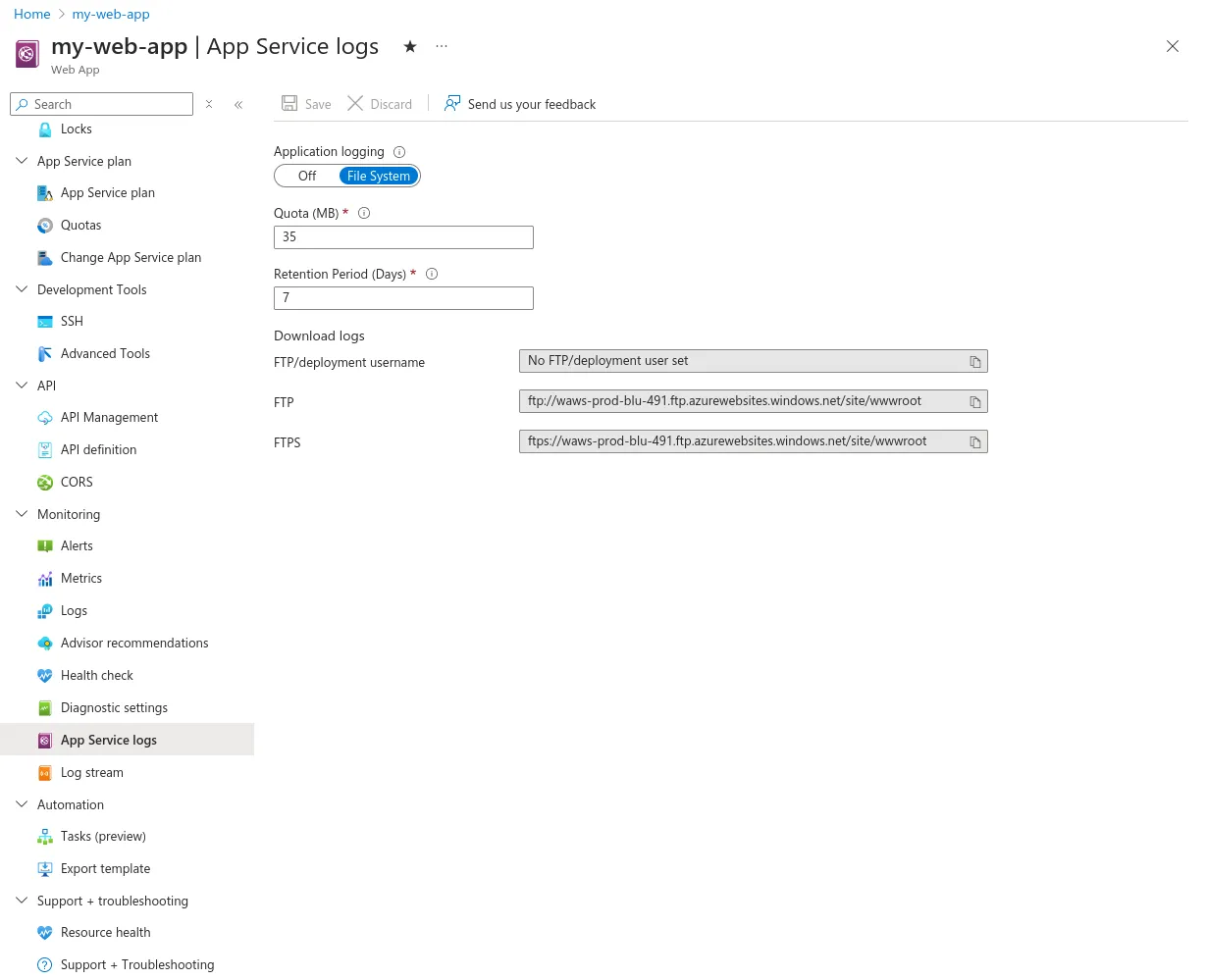
Task: Click the Change App Service plan icon
Action: pyautogui.click(x=44, y=258)
